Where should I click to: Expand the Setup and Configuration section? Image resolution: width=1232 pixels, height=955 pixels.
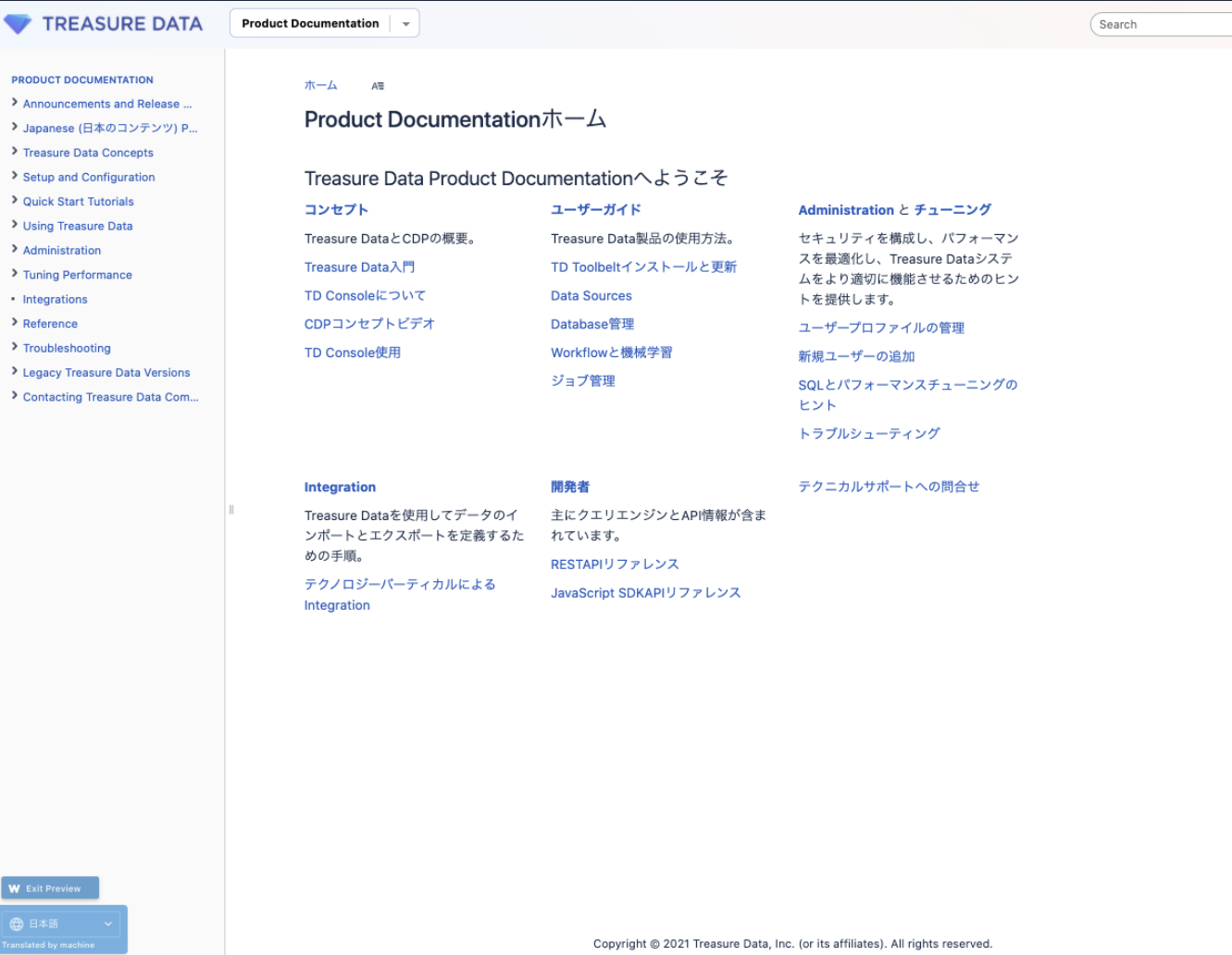[x=15, y=176]
